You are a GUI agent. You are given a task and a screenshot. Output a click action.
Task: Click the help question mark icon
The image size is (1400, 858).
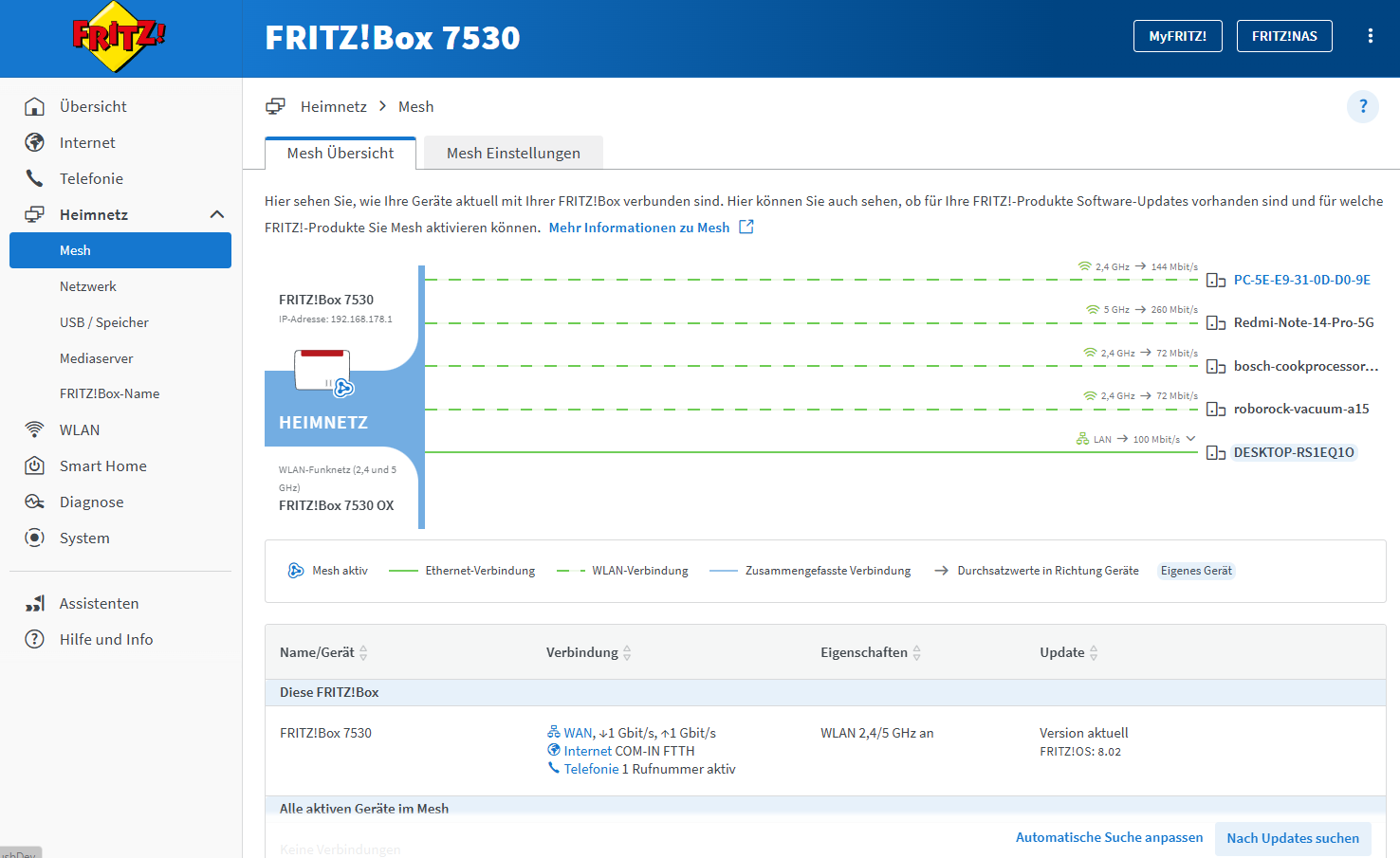[x=1363, y=106]
